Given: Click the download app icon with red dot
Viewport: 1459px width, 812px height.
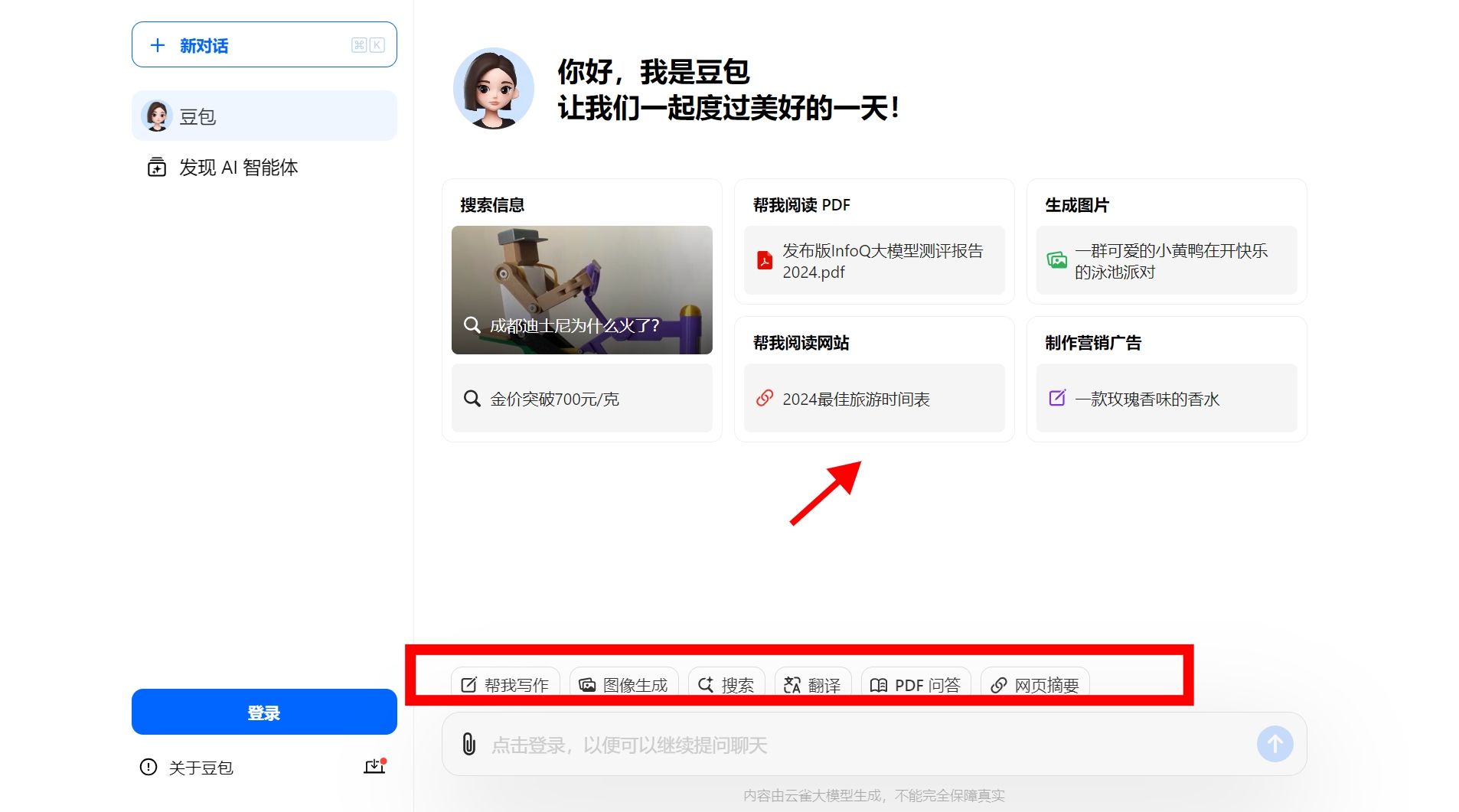Looking at the screenshot, I should 374,766.
